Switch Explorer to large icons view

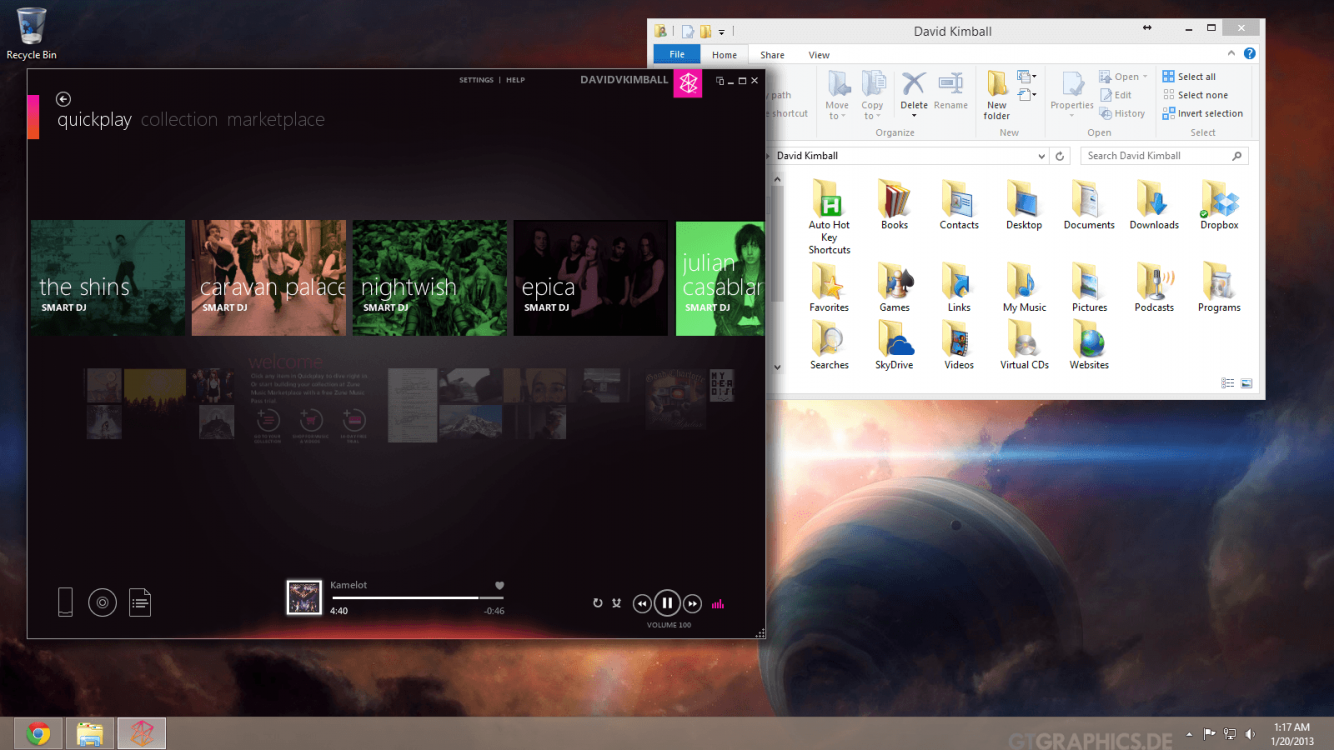tap(1246, 383)
